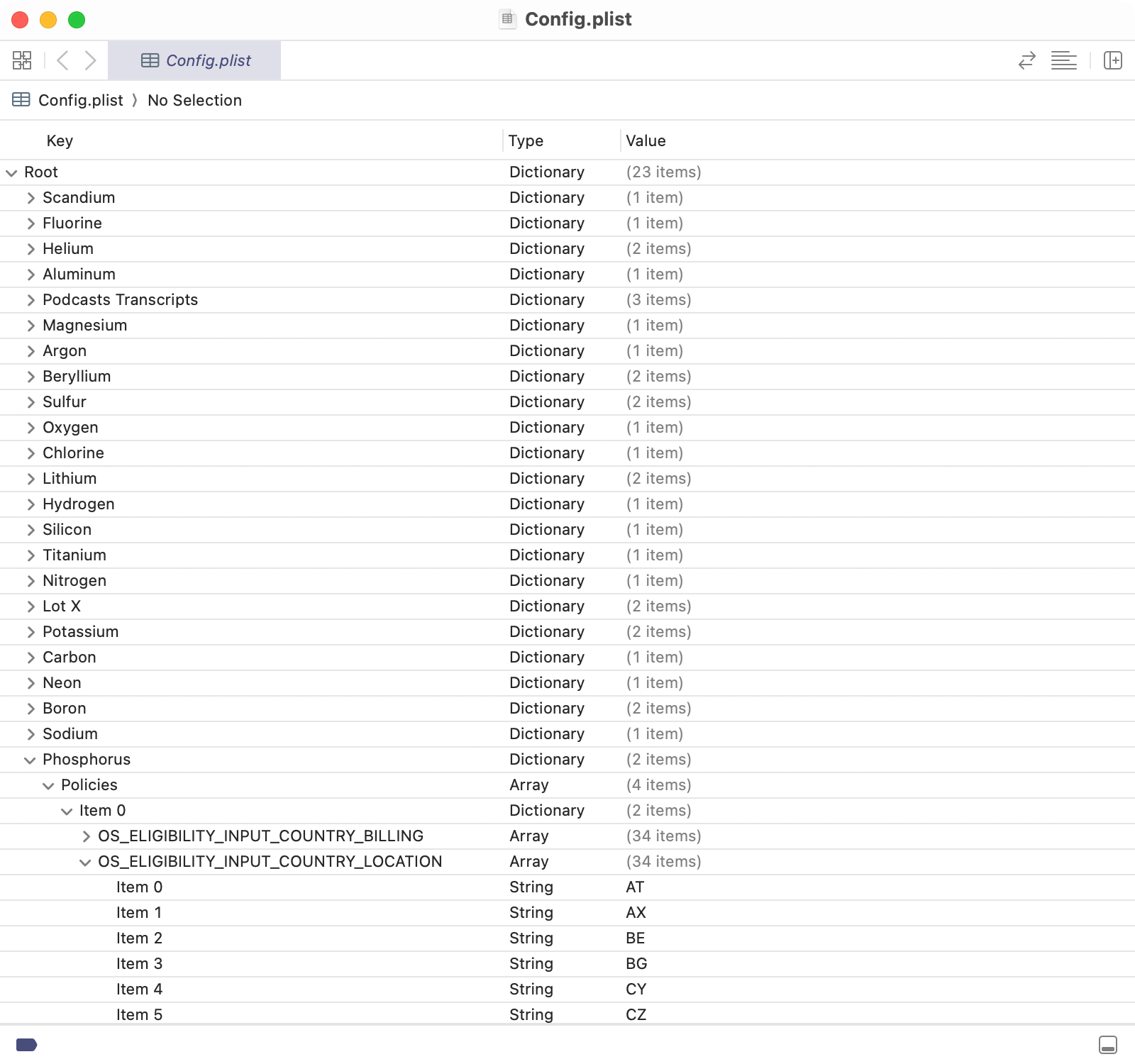Expand the Podcasts Transcripts dictionary
Image resolution: width=1135 pixels, height=1064 pixels.
(x=31, y=300)
